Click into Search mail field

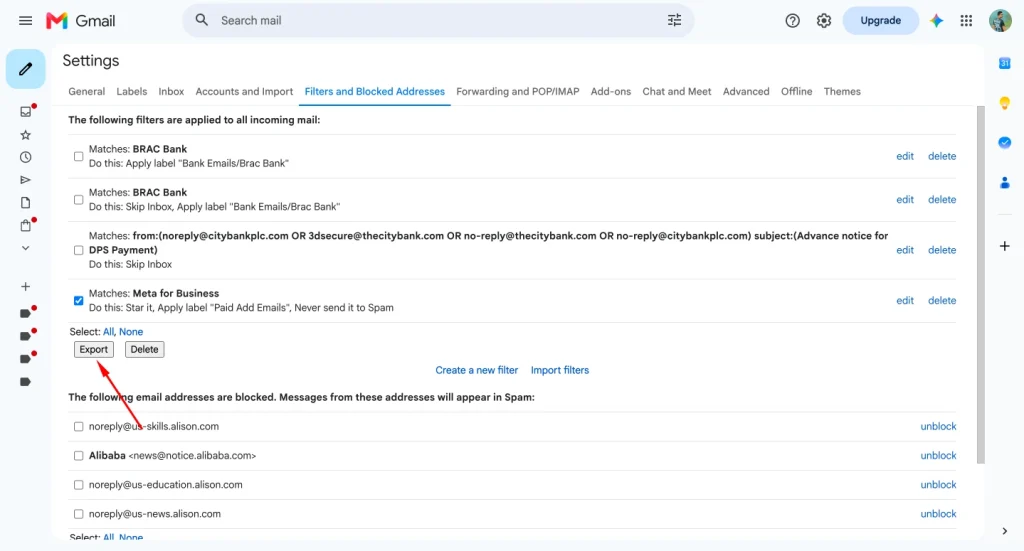pyautogui.click(x=438, y=20)
